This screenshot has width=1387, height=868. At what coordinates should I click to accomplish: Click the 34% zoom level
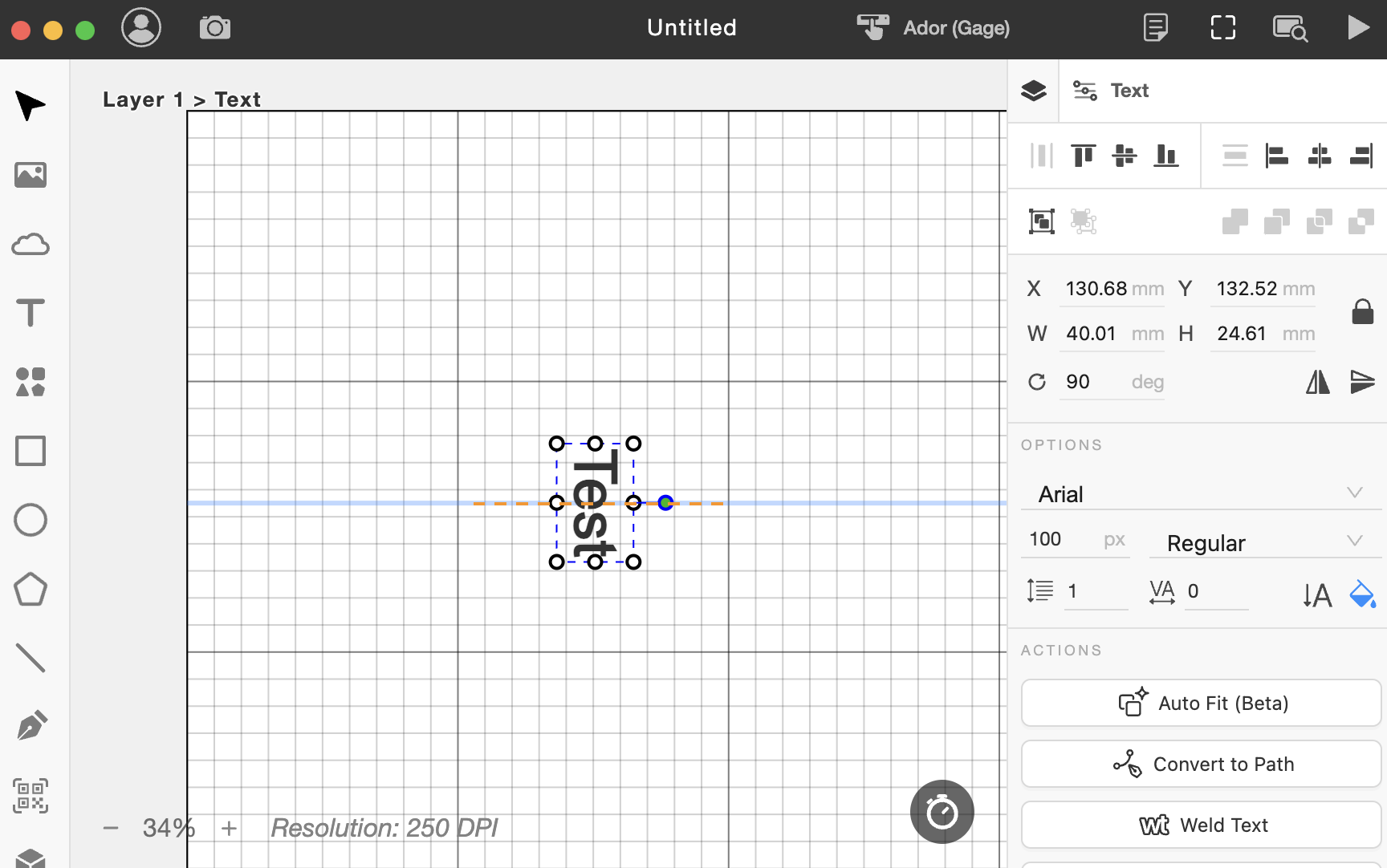(169, 828)
